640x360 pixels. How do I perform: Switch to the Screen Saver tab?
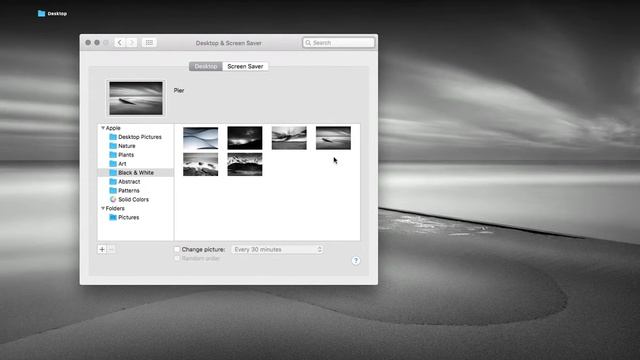[x=245, y=66]
